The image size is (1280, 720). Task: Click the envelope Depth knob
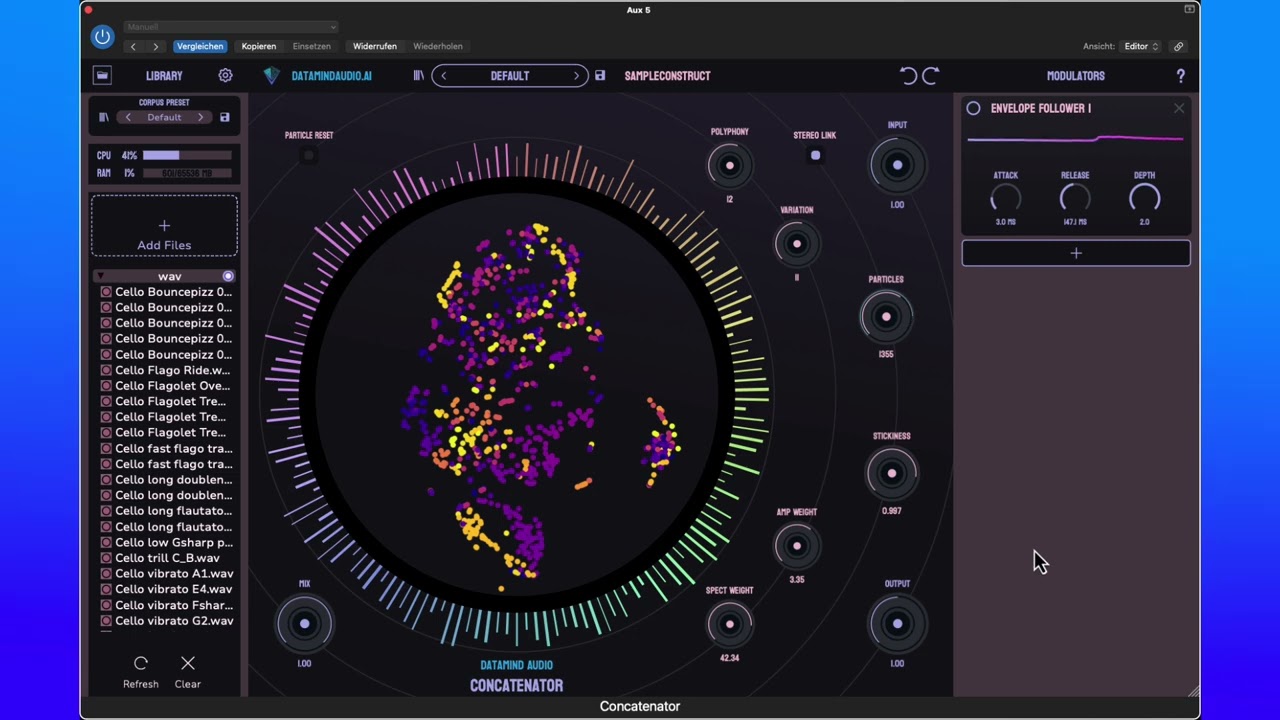(x=1144, y=198)
